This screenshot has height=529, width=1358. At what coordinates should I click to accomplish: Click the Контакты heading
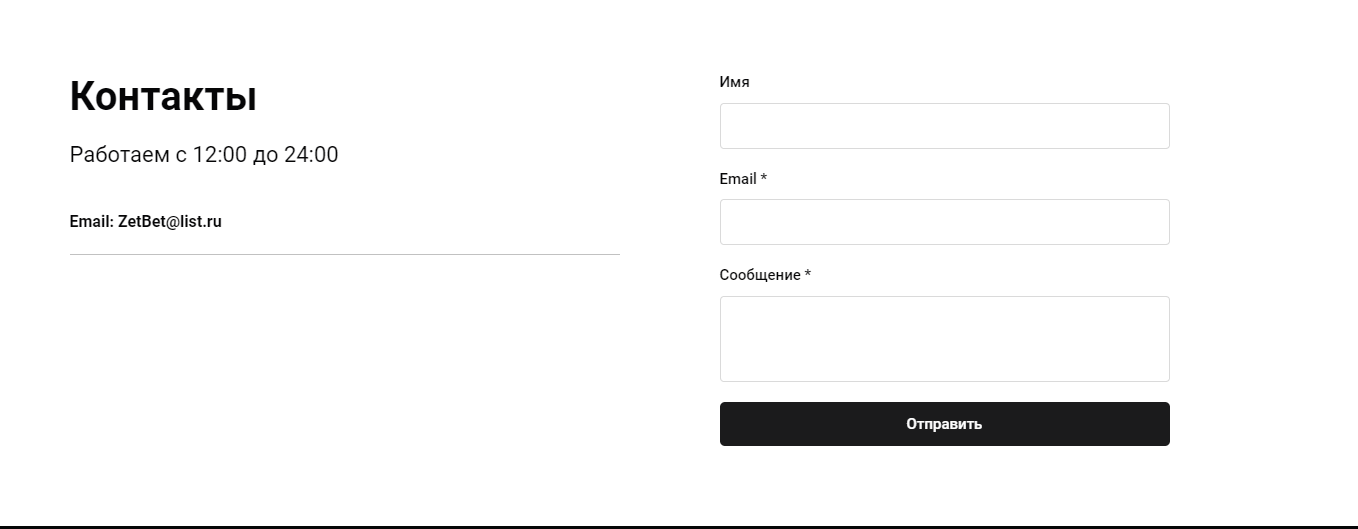click(163, 97)
